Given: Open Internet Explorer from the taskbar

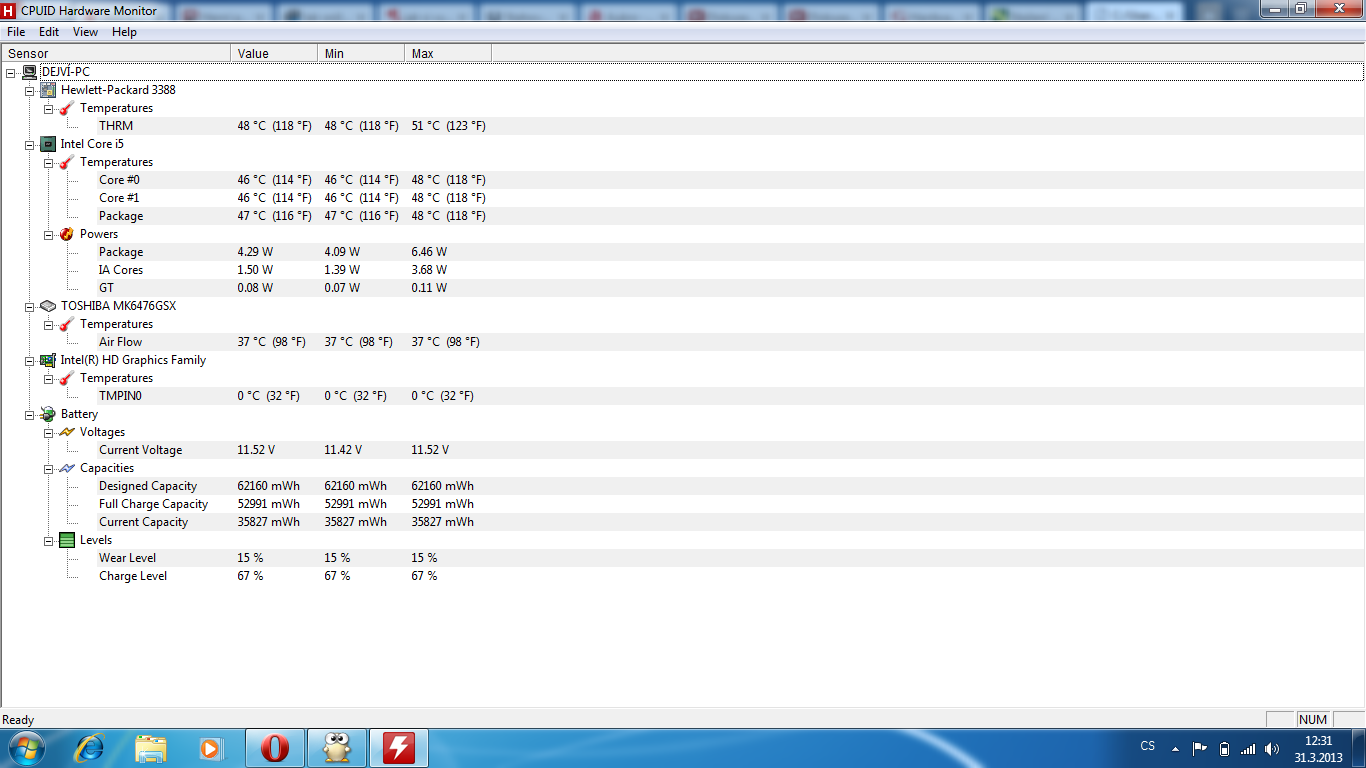Looking at the screenshot, I should [90, 748].
